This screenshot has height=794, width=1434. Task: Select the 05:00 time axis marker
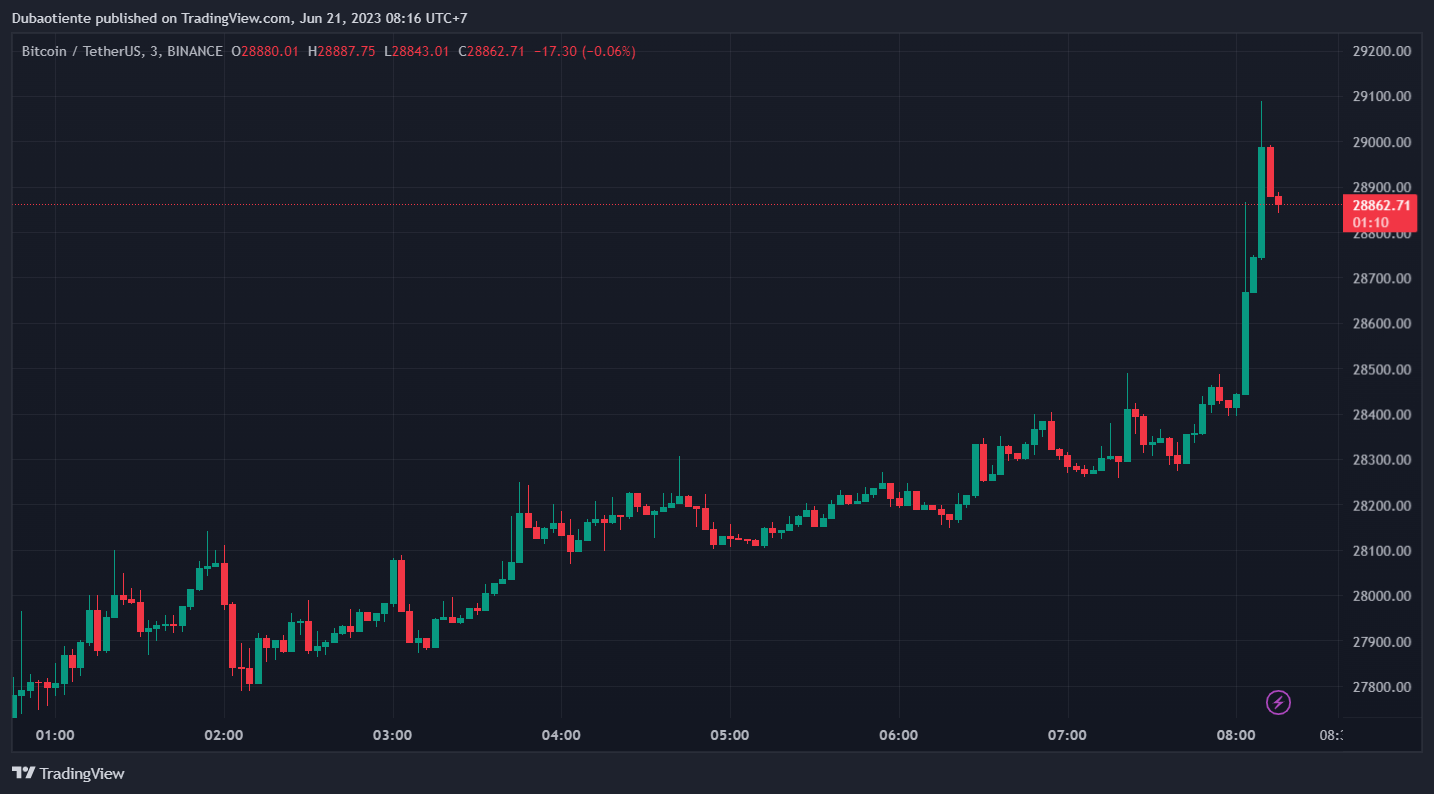click(x=730, y=735)
